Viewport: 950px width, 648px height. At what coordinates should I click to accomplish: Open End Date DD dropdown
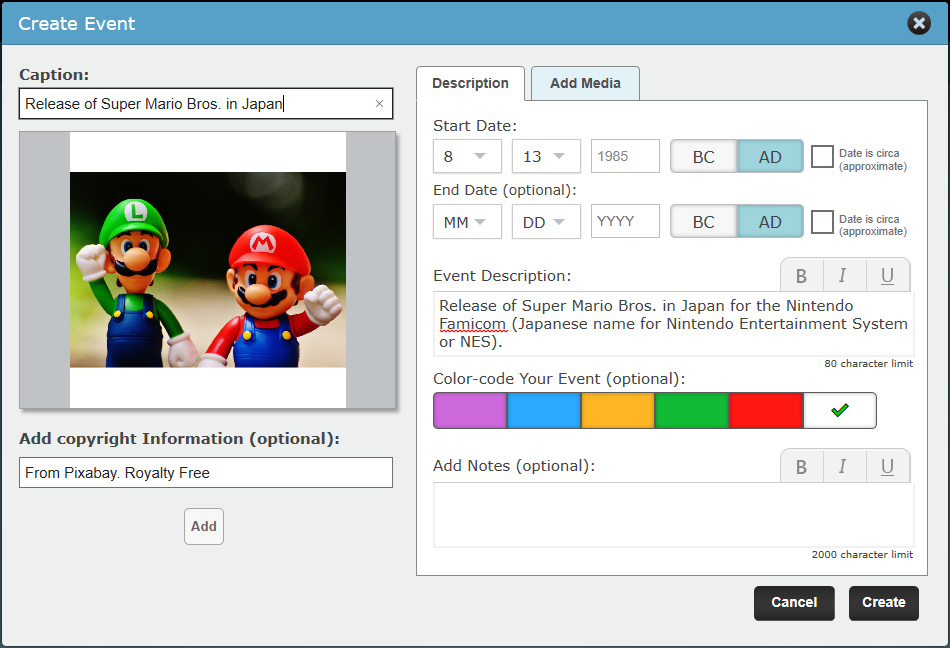click(546, 222)
